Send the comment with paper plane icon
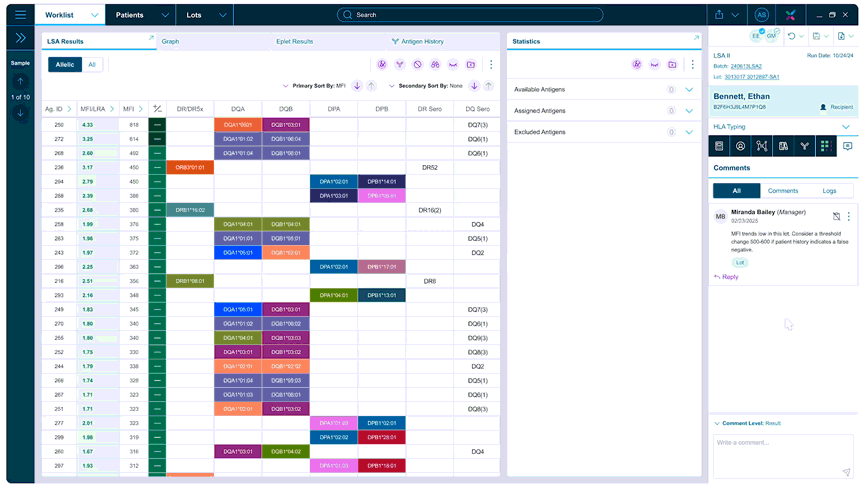864x486 pixels. click(x=846, y=472)
